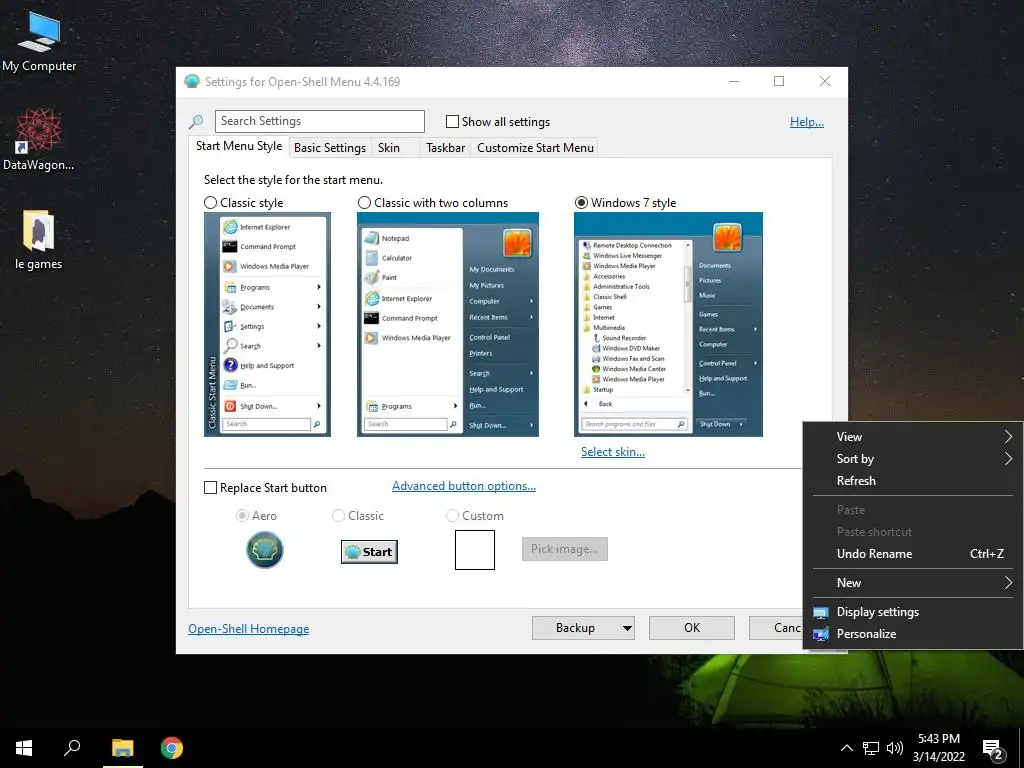The image size is (1024, 768).
Task: Click the greyed Pick image... button
Action: tap(565, 549)
